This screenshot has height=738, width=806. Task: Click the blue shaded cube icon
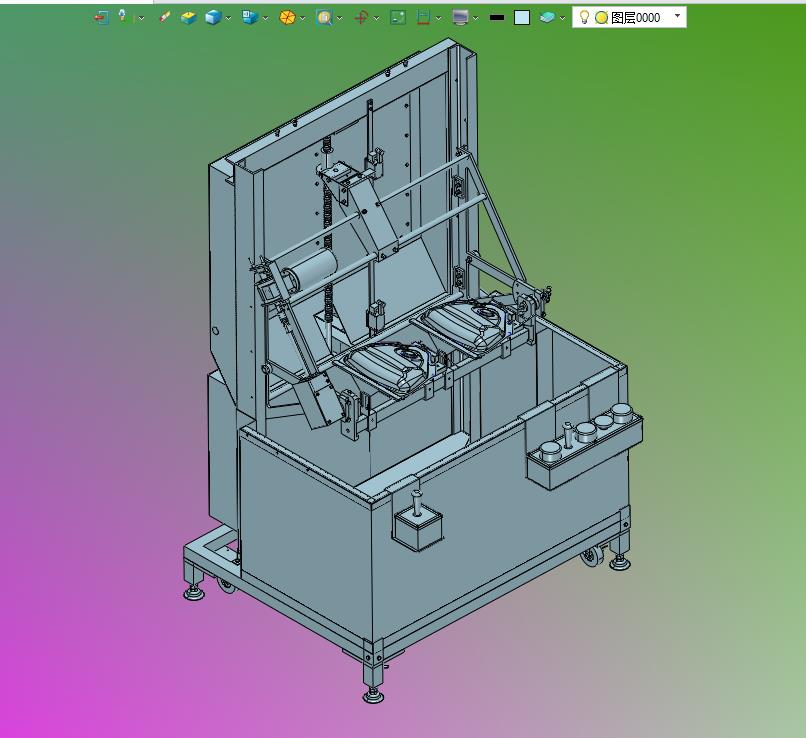213,18
